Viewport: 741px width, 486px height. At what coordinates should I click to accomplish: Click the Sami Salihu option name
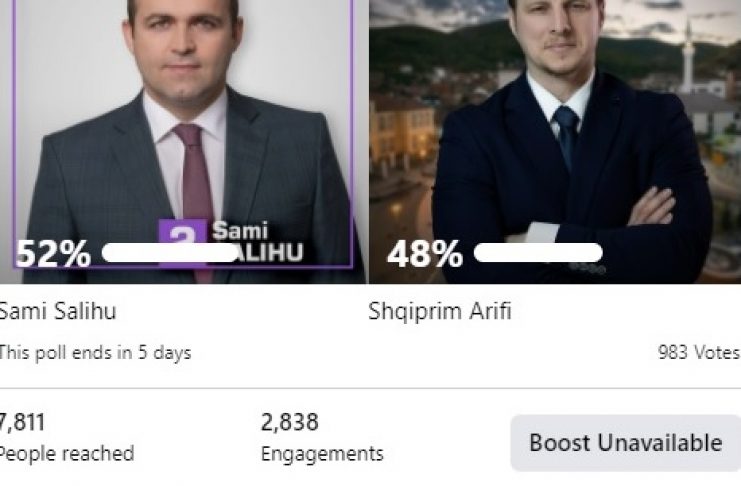tap(58, 311)
